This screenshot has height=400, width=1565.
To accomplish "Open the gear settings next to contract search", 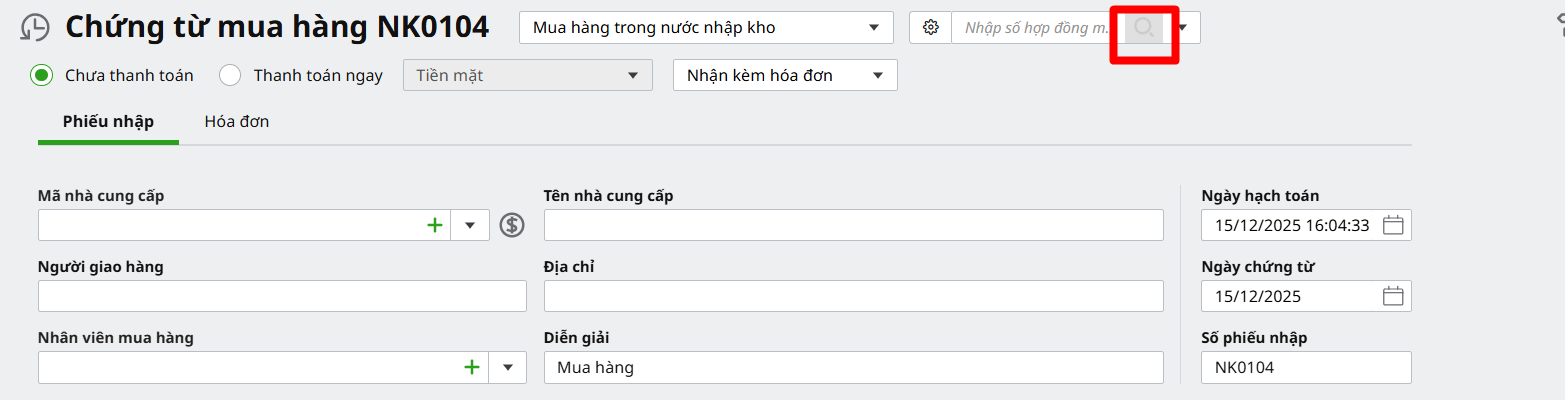I will pyautogui.click(x=930, y=28).
